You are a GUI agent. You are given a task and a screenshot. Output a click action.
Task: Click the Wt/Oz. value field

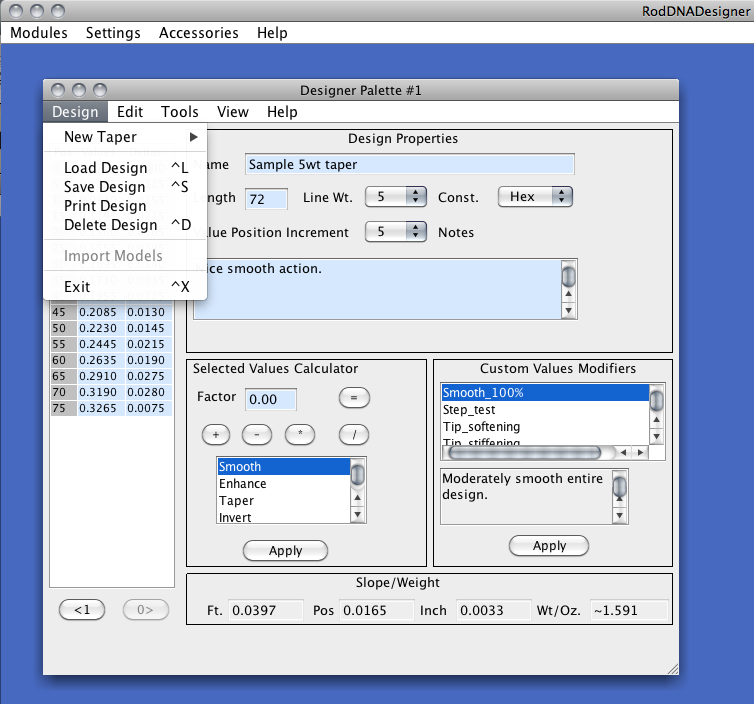[x=629, y=610]
